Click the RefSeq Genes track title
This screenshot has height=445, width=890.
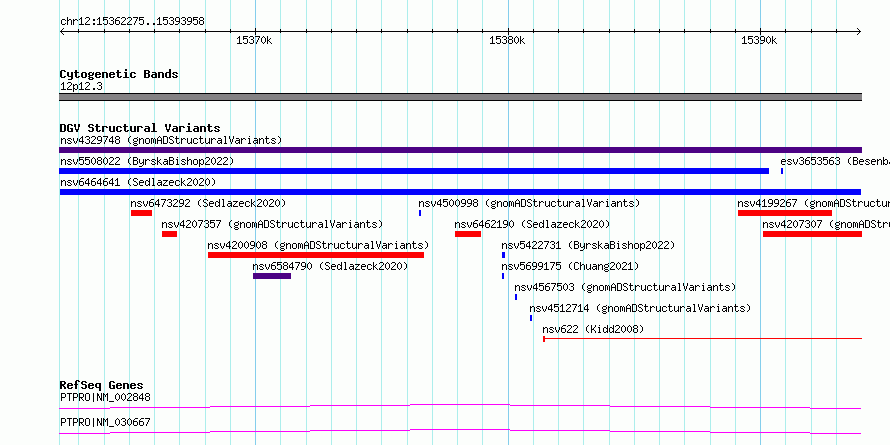pyautogui.click(x=102, y=385)
